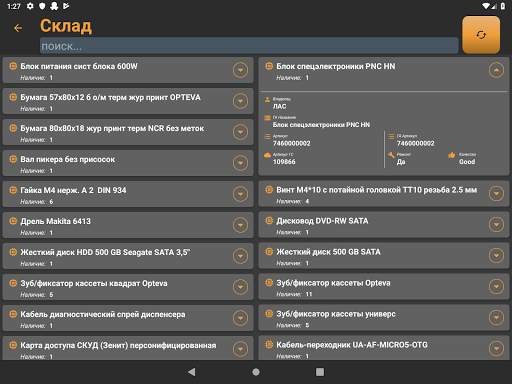
Task: Click item icon beside Гайка М4
Action: (13, 190)
